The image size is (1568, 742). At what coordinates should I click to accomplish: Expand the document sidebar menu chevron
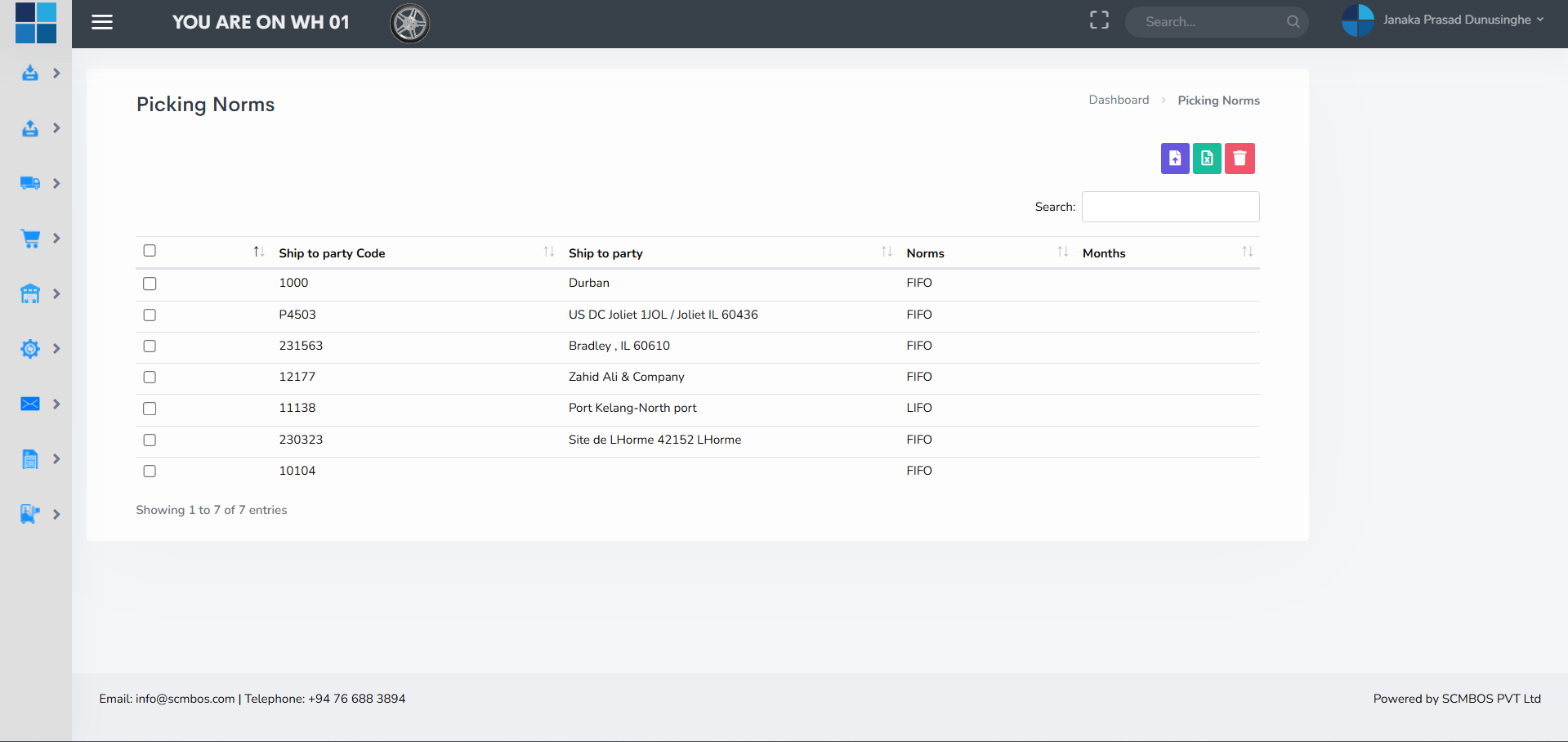[56, 459]
